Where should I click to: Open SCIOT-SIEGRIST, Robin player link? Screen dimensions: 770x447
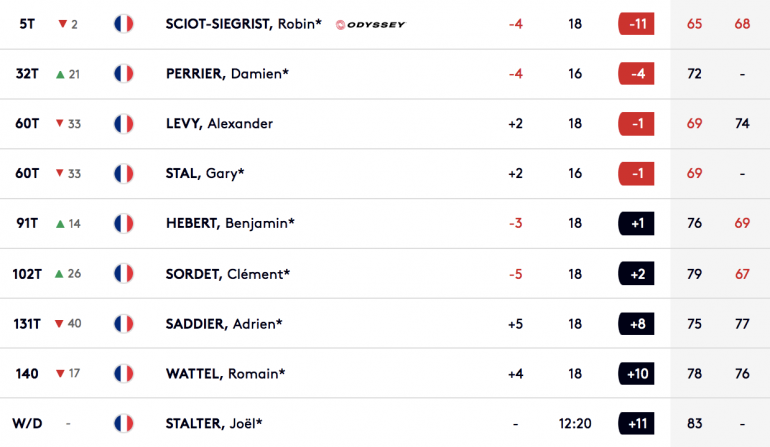point(244,24)
